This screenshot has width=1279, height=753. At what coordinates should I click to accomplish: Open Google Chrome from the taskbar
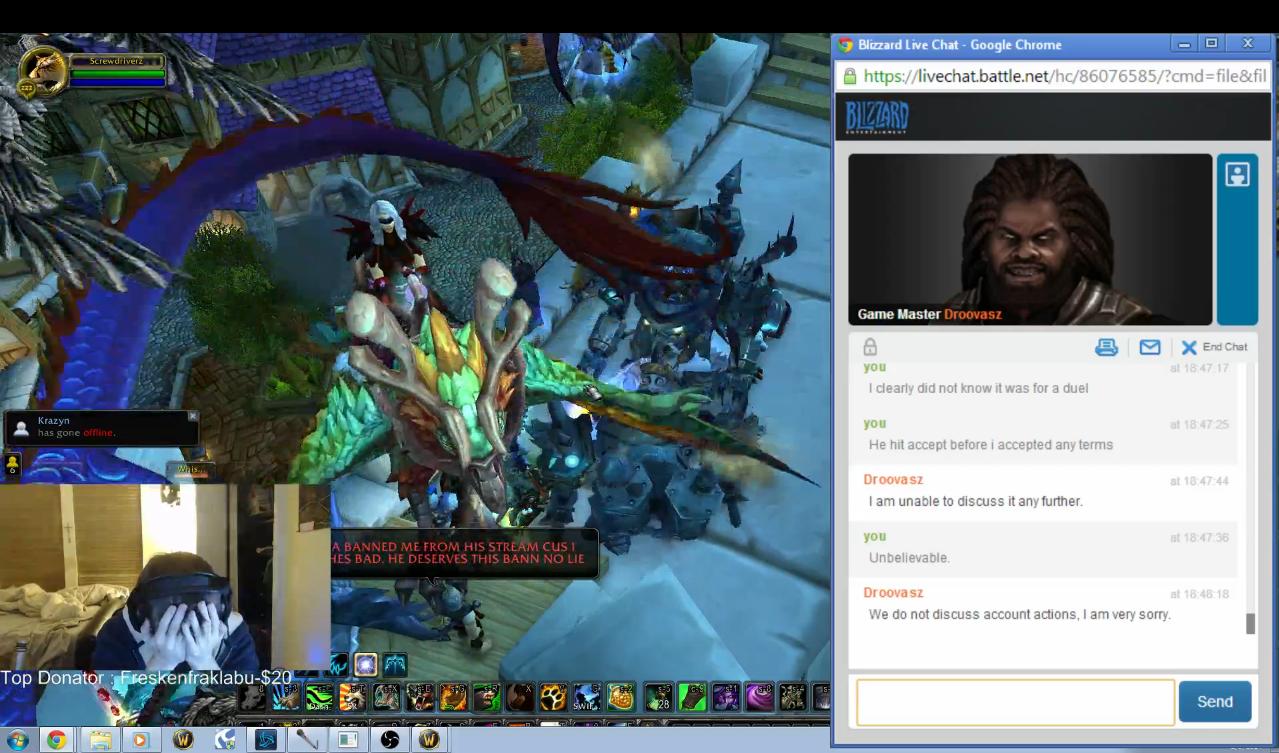click(x=57, y=740)
